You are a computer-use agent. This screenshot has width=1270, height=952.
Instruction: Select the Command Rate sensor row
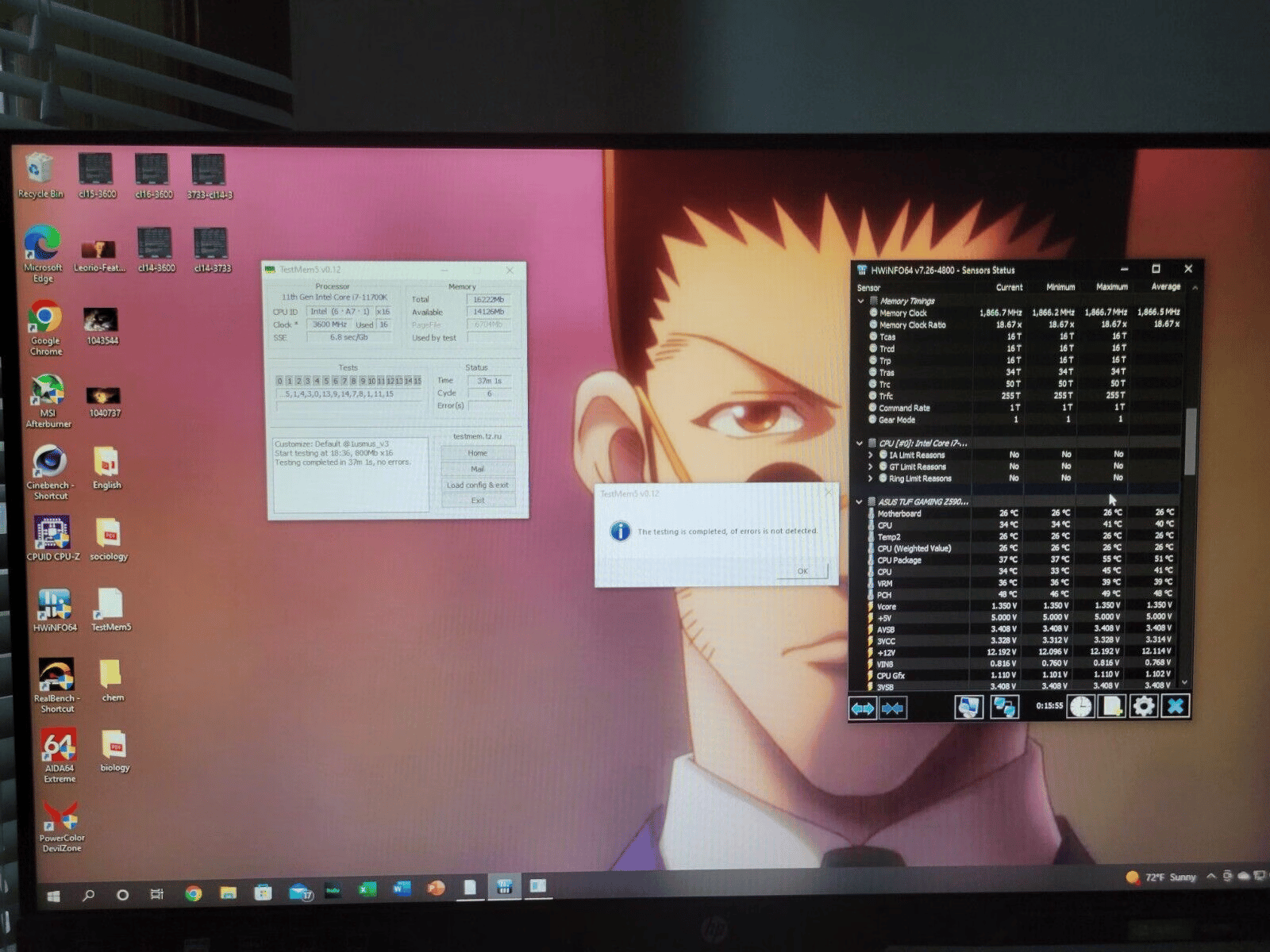pyautogui.click(x=1024, y=408)
